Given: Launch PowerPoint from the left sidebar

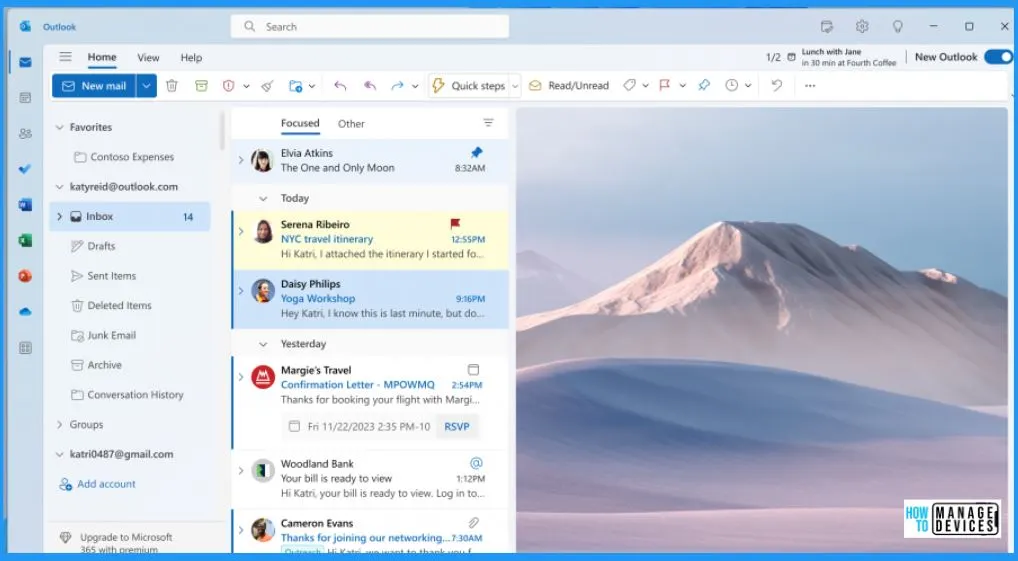Looking at the screenshot, I should pyautogui.click(x=25, y=276).
